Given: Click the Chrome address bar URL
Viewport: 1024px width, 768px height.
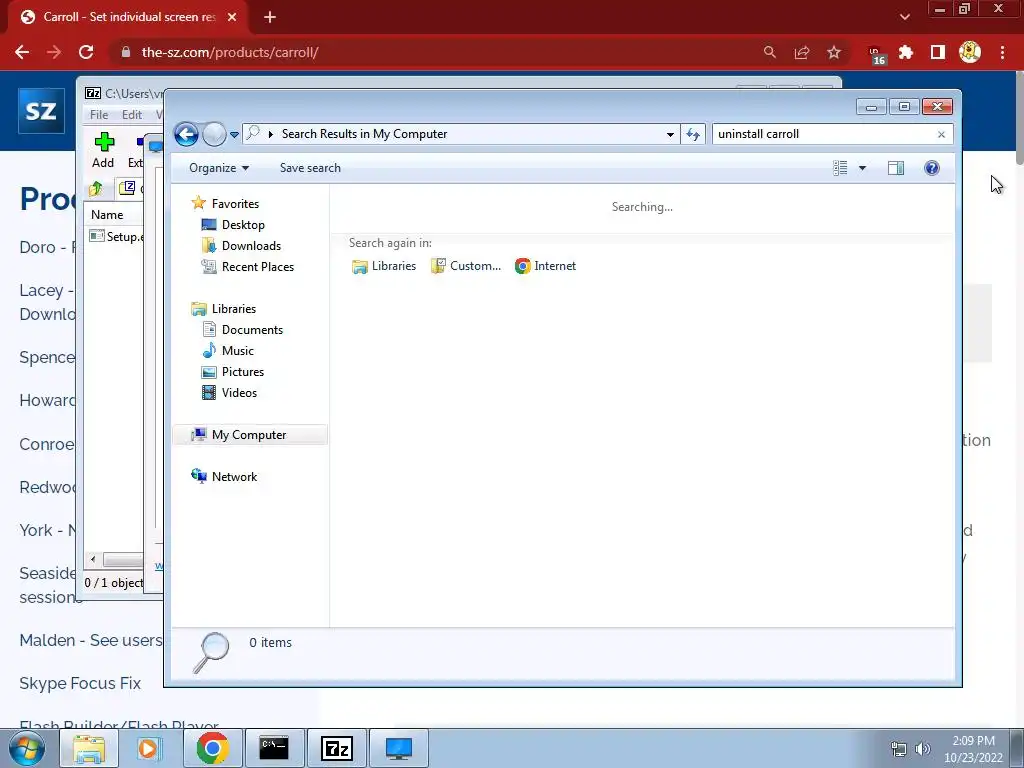Looking at the screenshot, I should (230, 52).
